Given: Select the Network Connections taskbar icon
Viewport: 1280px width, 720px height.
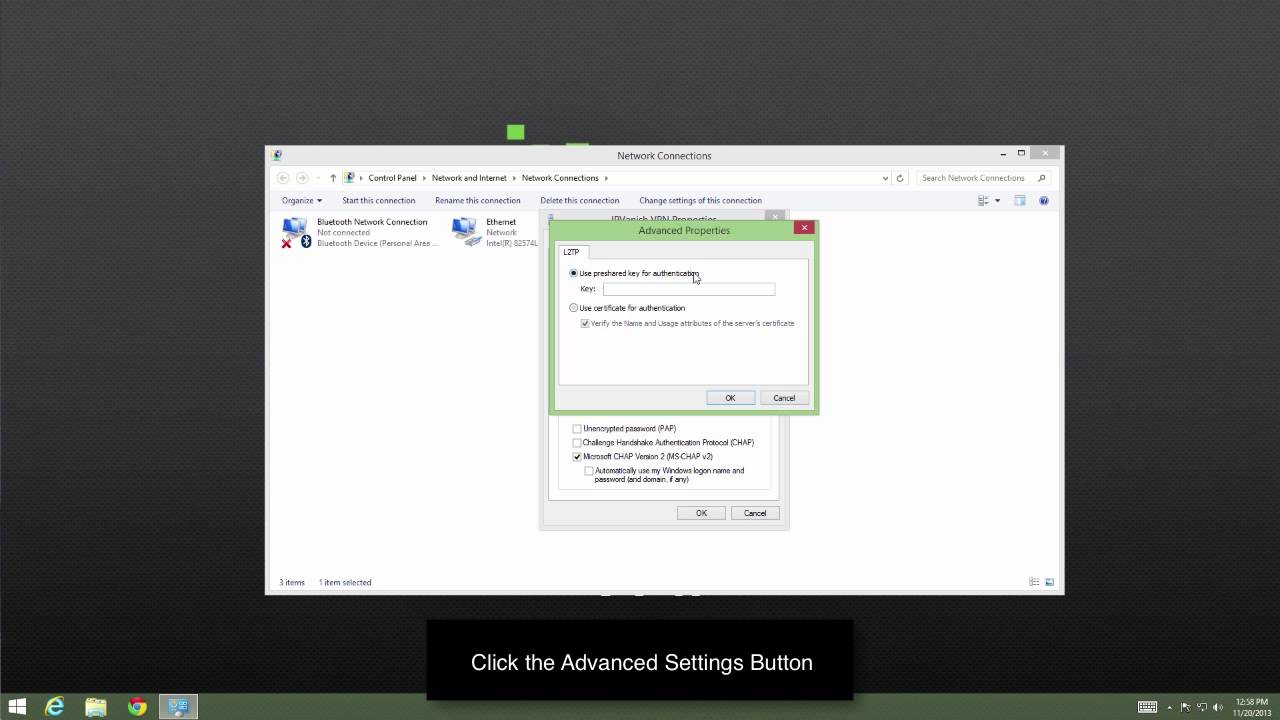Looking at the screenshot, I should pos(180,707).
